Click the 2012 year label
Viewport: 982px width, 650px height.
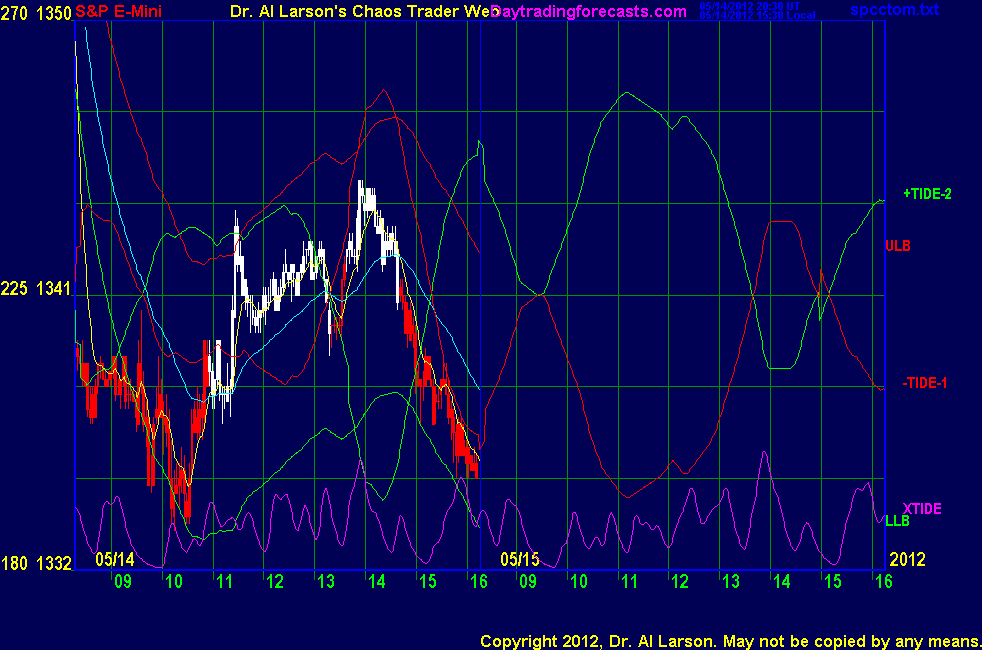(x=908, y=558)
